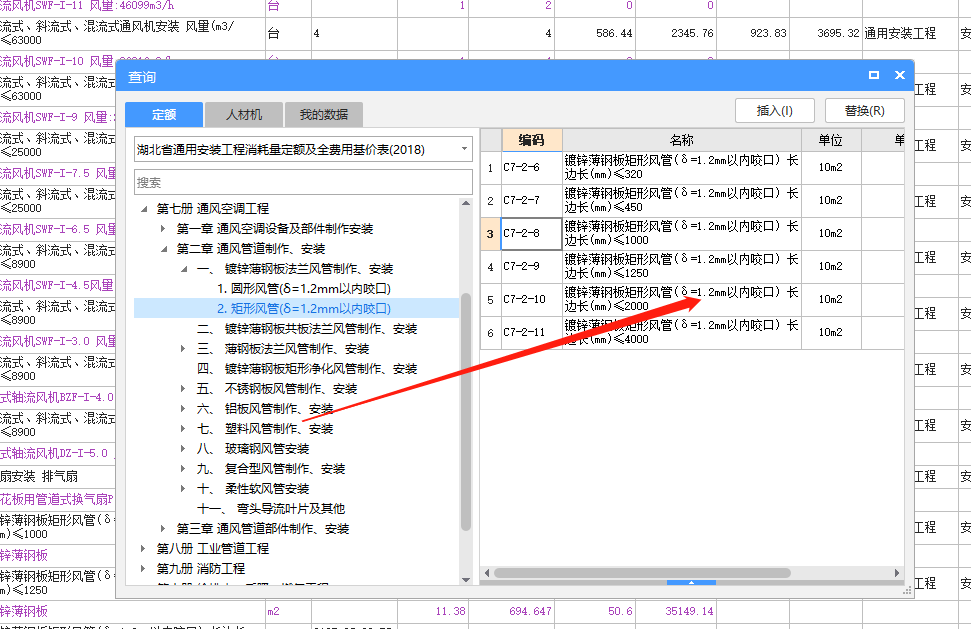The width and height of the screenshot is (971, 629).
Task: Select 1. 圆形风管(δ=1.2mm以内咬口)
Action: pos(304,288)
